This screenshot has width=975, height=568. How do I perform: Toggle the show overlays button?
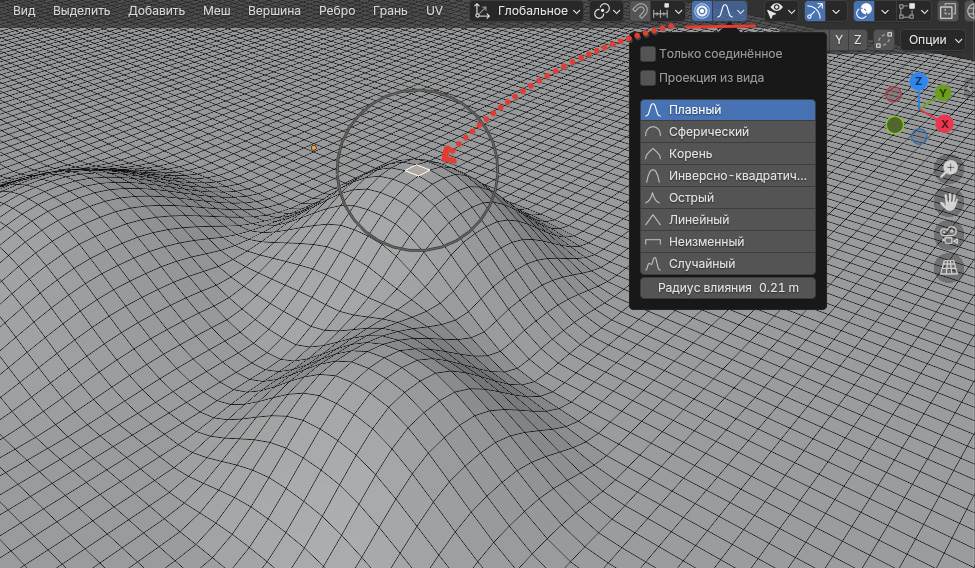(x=864, y=11)
